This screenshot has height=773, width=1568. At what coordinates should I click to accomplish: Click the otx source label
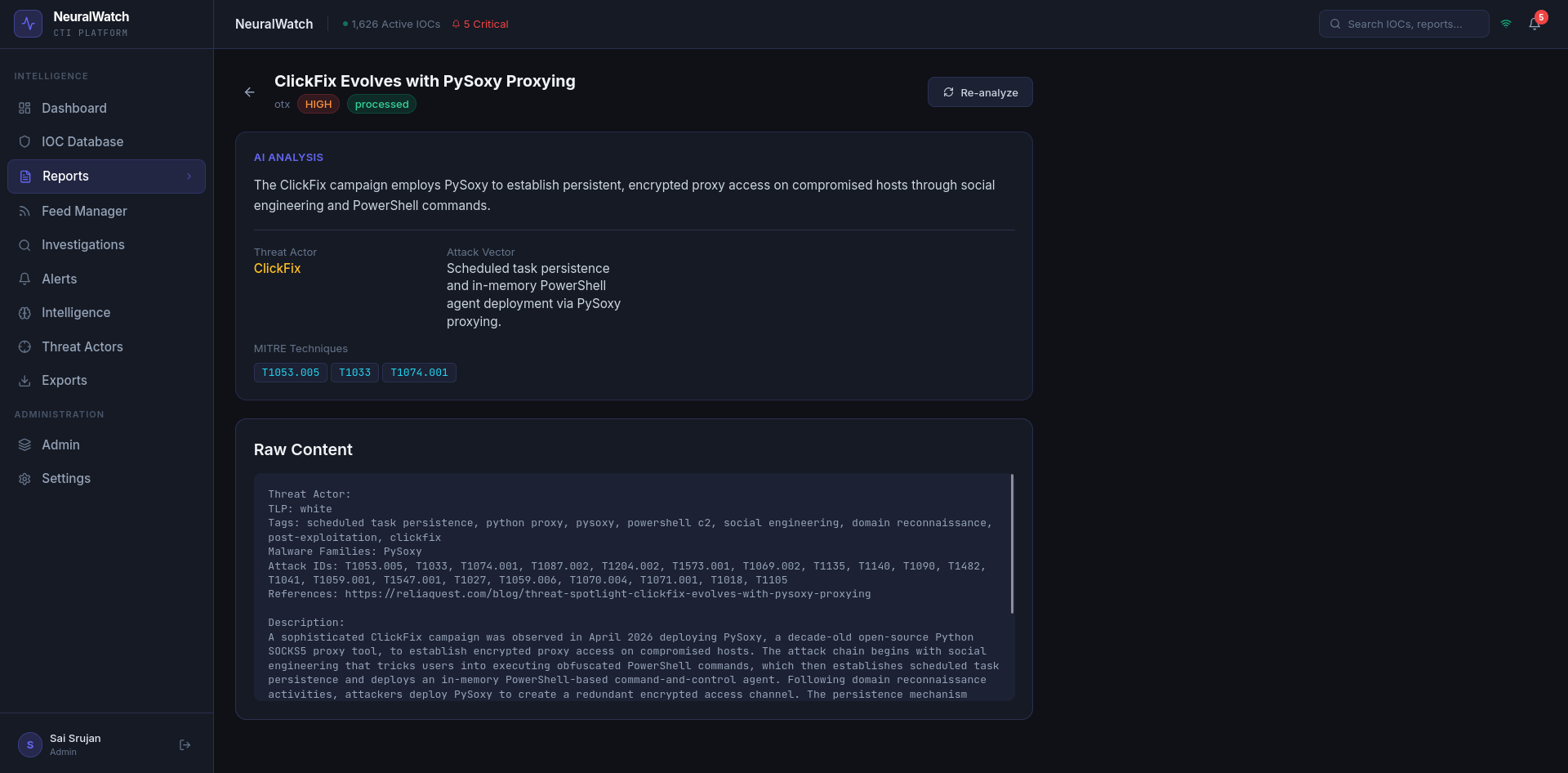click(x=282, y=104)
